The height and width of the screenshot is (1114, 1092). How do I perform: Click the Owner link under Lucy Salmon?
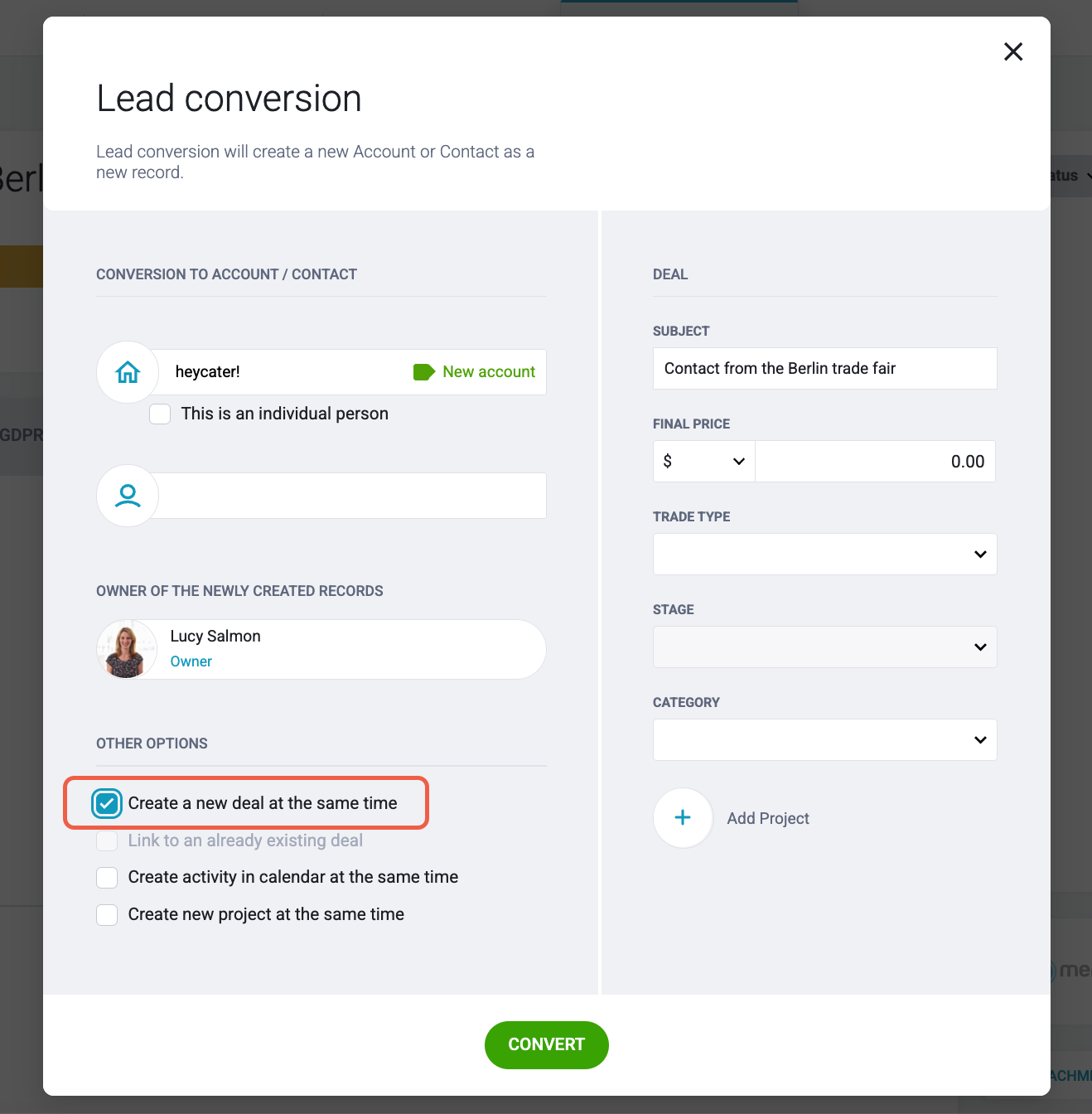(x=191, y=661)
